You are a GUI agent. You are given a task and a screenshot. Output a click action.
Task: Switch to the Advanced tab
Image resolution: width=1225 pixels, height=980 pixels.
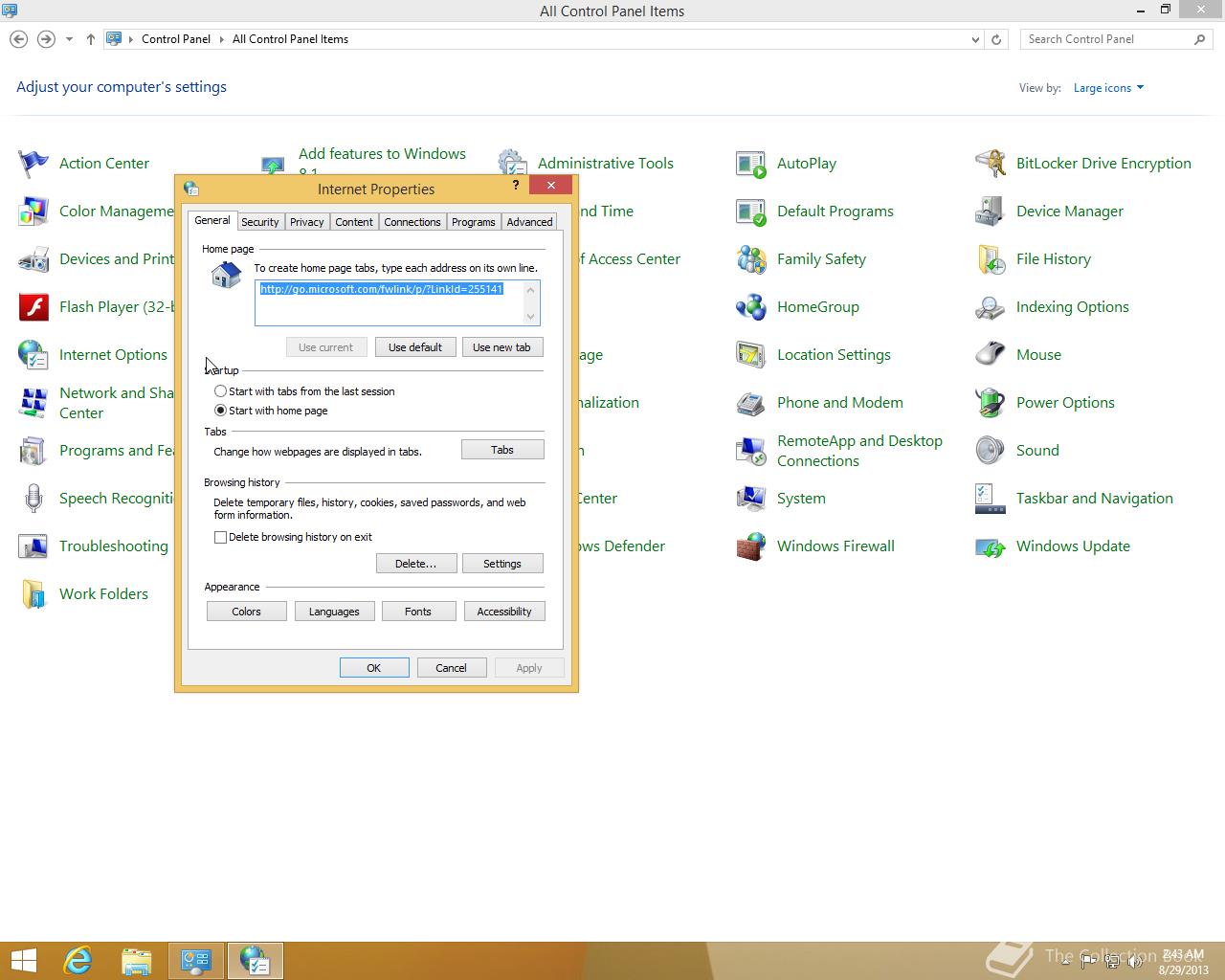[x=530, y=222]
